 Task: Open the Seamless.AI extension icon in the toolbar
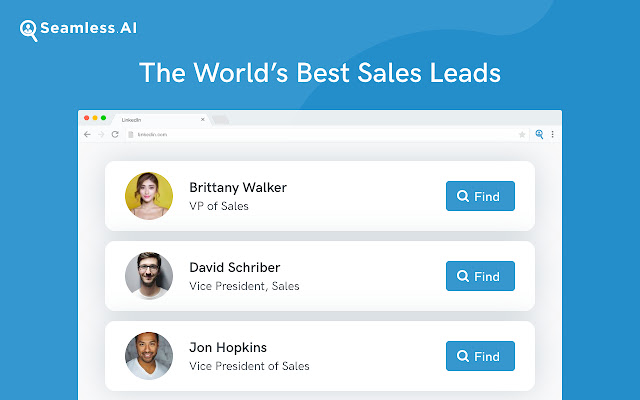tap(539, 134)
